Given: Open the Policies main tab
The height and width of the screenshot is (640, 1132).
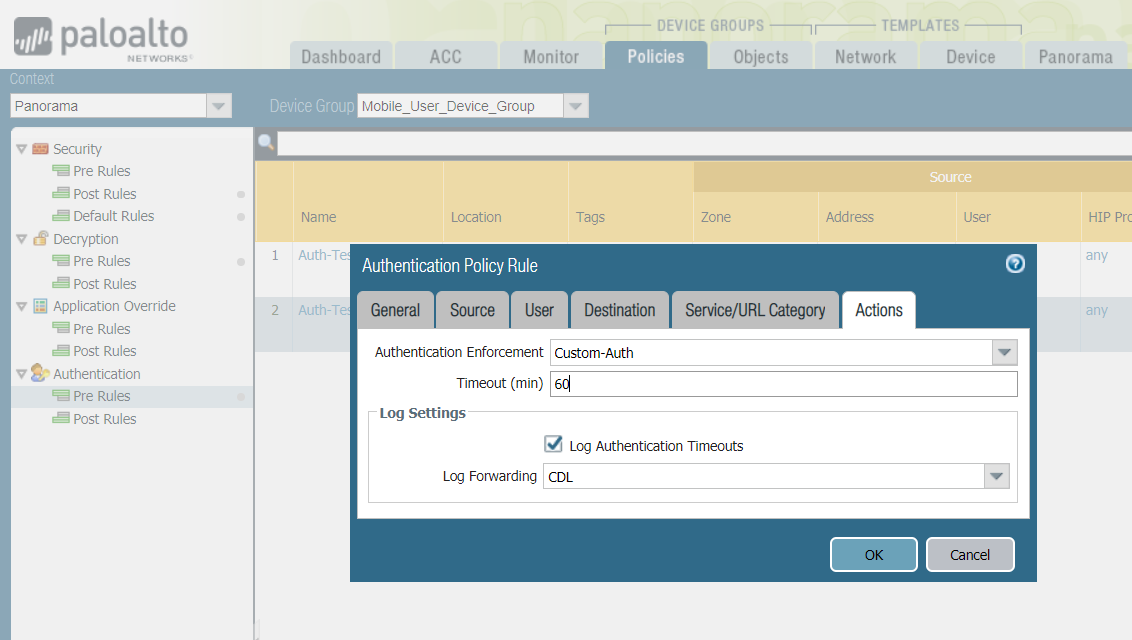Looking at the screenshot, I should pyautogui.click(x=656, y=56).
